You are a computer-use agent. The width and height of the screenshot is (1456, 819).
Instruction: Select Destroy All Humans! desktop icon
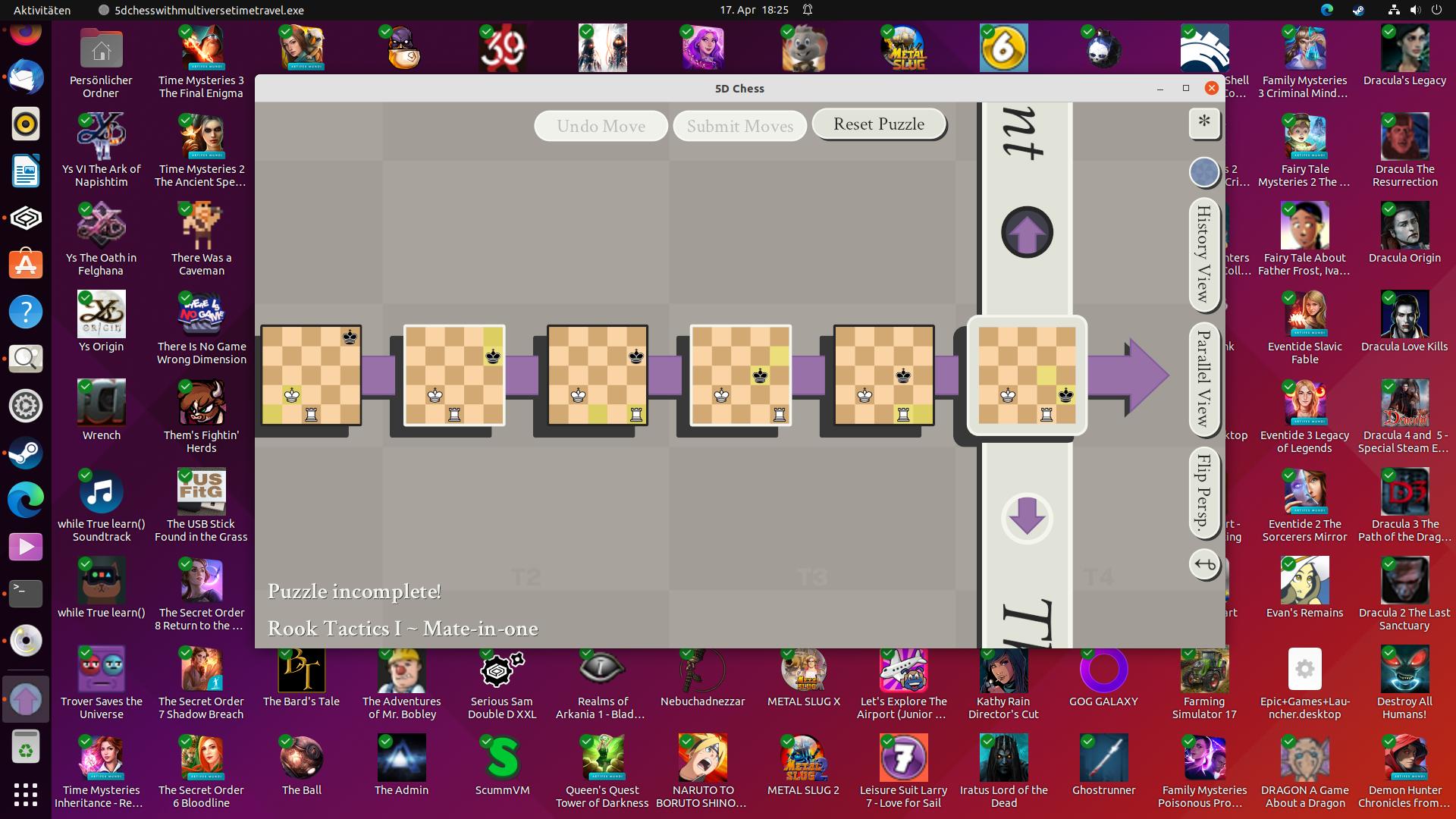(x=1404, y=683)
